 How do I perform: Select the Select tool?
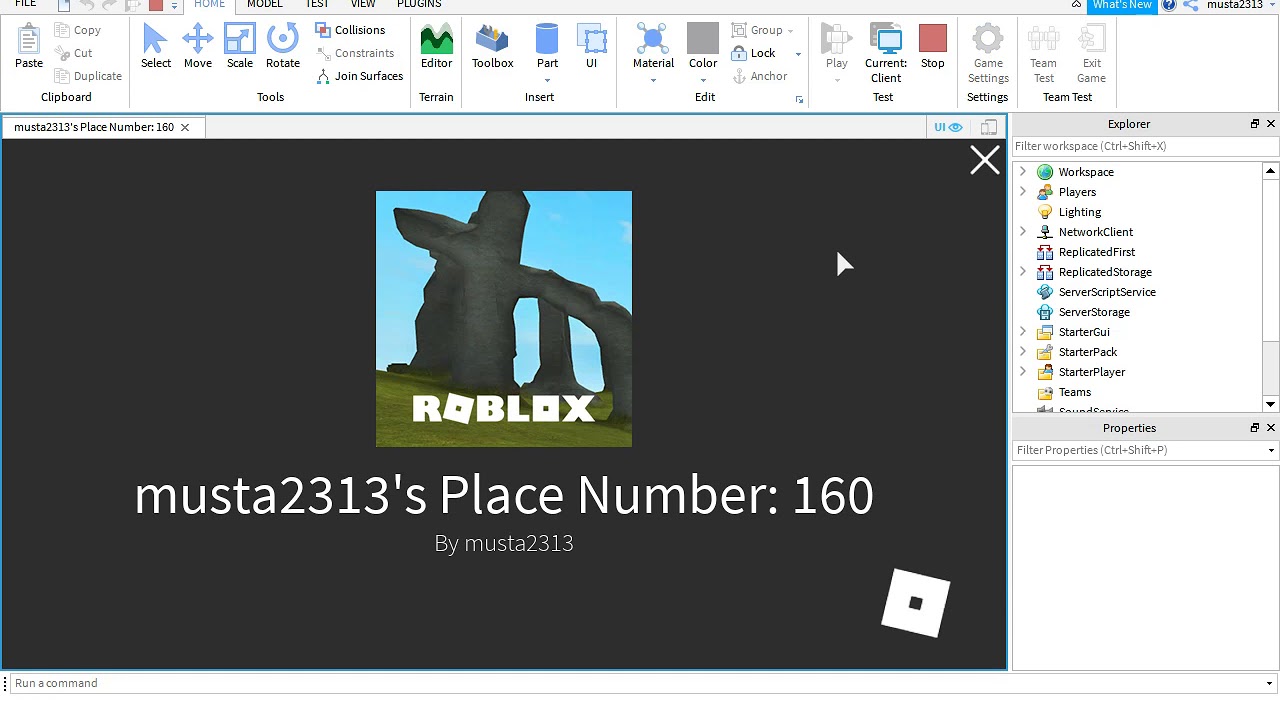[155, 47]
